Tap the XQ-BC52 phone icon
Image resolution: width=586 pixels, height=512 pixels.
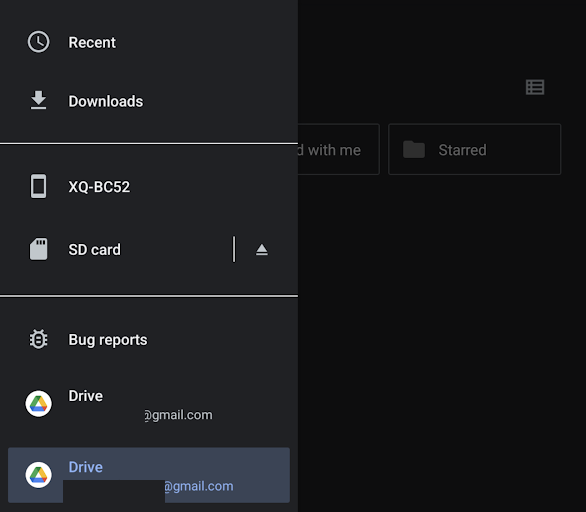[x=38, y=186]
